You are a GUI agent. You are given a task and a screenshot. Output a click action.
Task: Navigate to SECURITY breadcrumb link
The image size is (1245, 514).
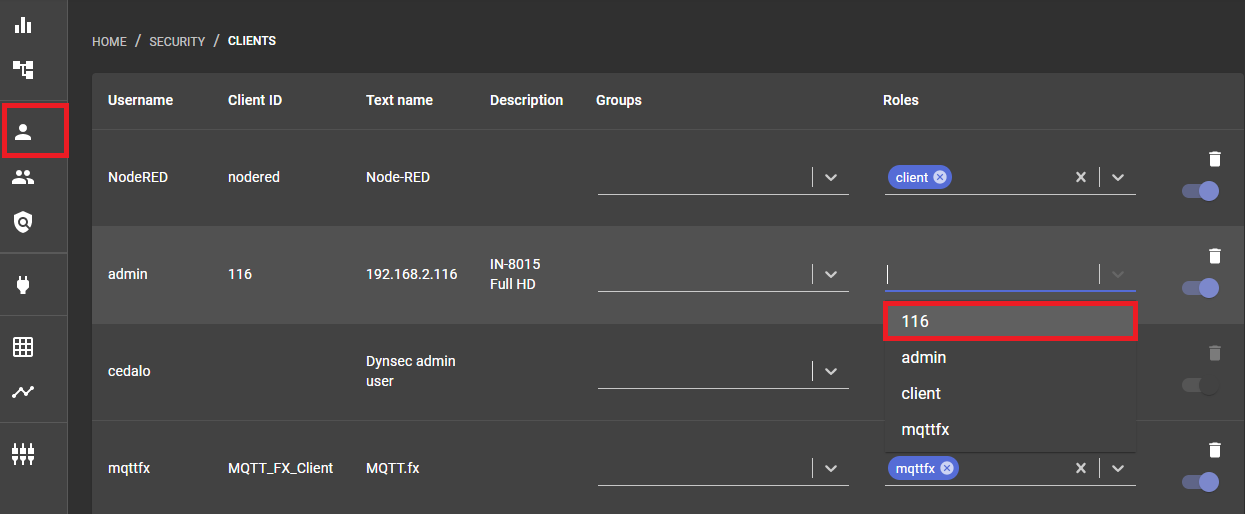(177, 42)
